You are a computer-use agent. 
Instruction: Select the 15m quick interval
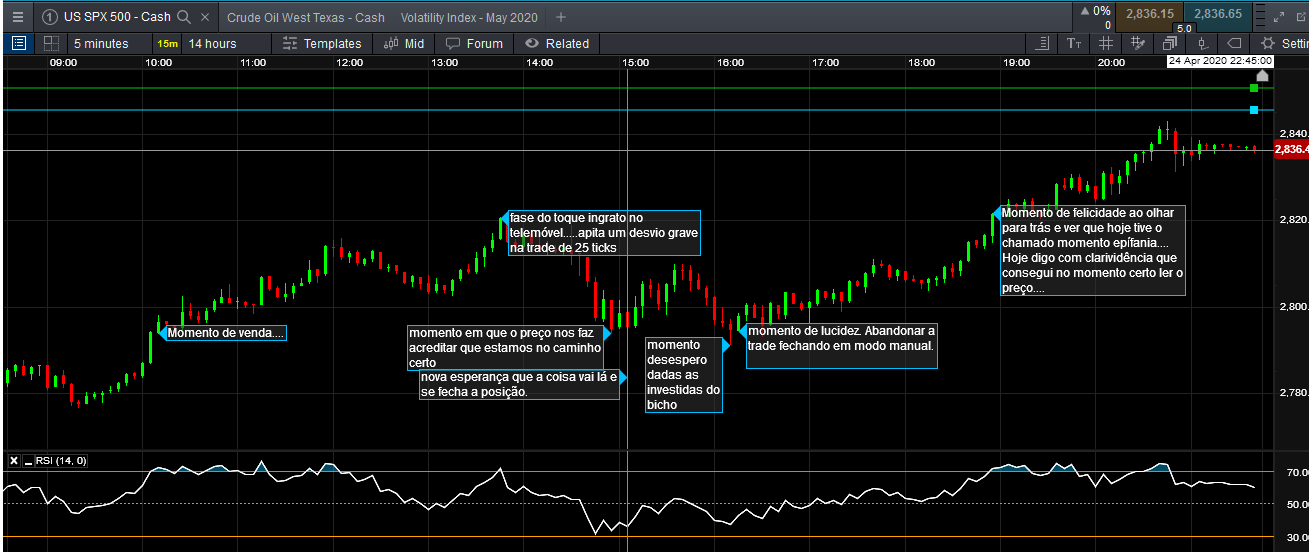pos(166,43)
